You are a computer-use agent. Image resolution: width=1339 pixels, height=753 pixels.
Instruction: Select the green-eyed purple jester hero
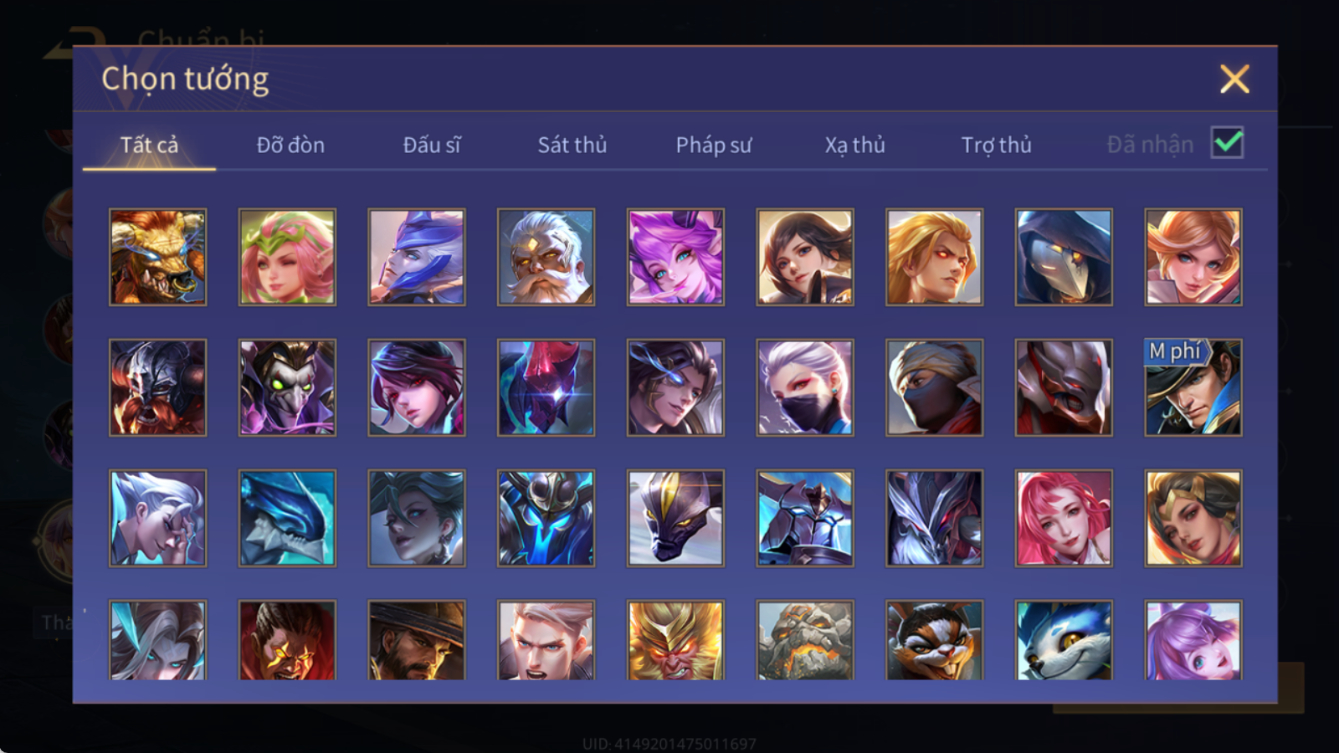click(287, 388)
